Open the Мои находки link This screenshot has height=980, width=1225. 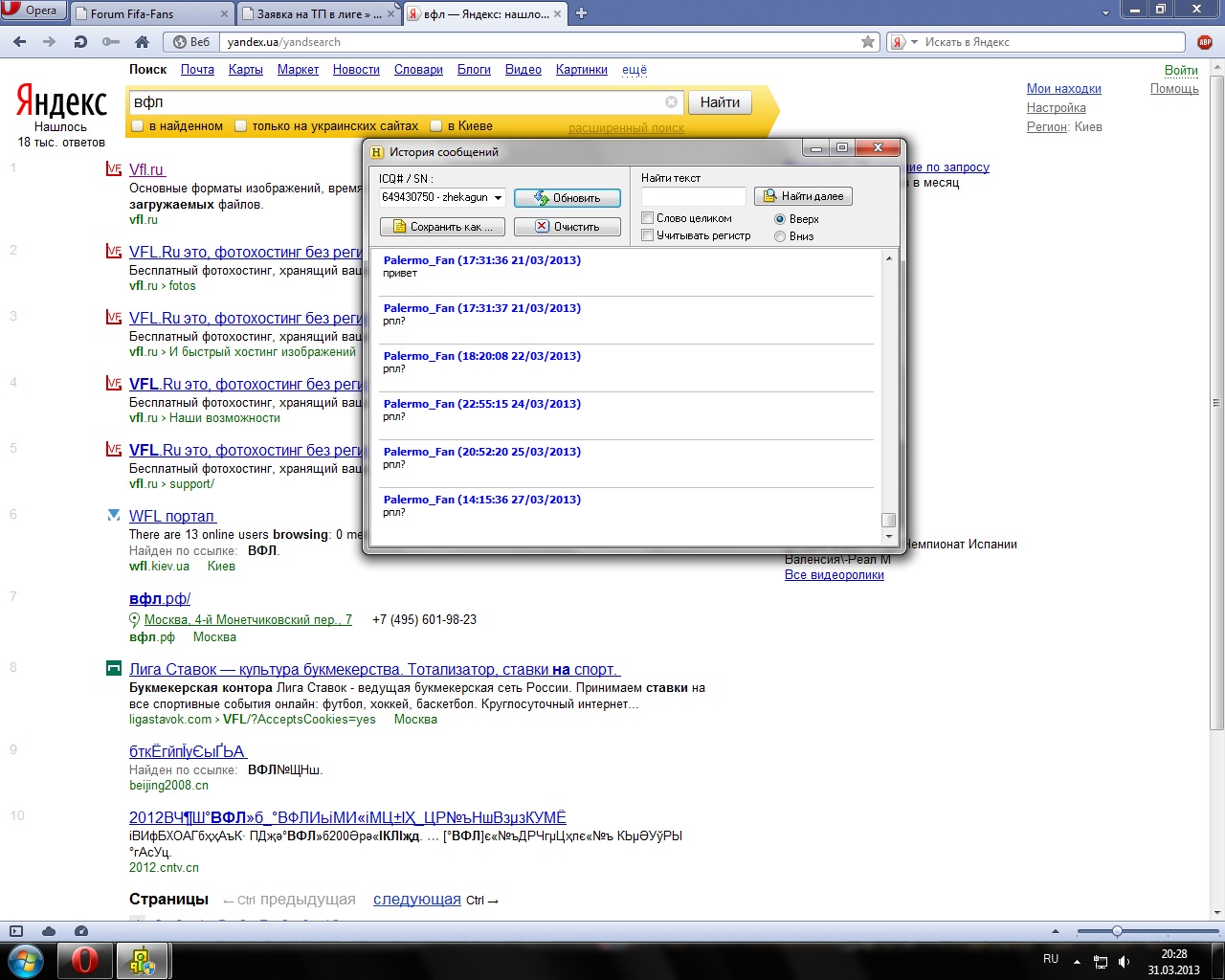click(1063, 89)
